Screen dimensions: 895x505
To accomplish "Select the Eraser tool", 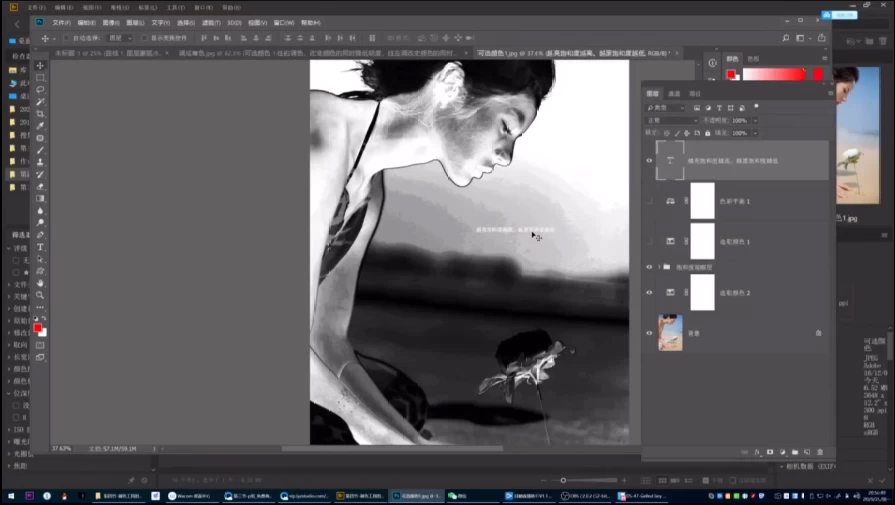I will pyautogui.click(x=40, y=186).
